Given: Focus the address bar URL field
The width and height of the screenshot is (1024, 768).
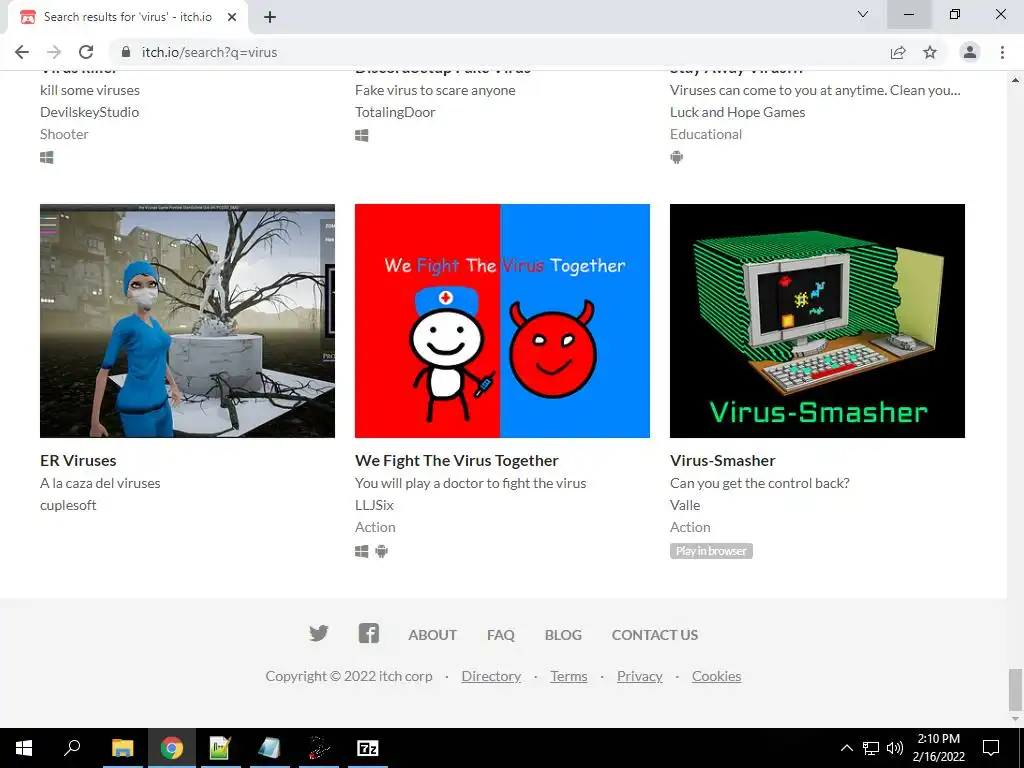Looking at the screenshot, I should (496, 52).
